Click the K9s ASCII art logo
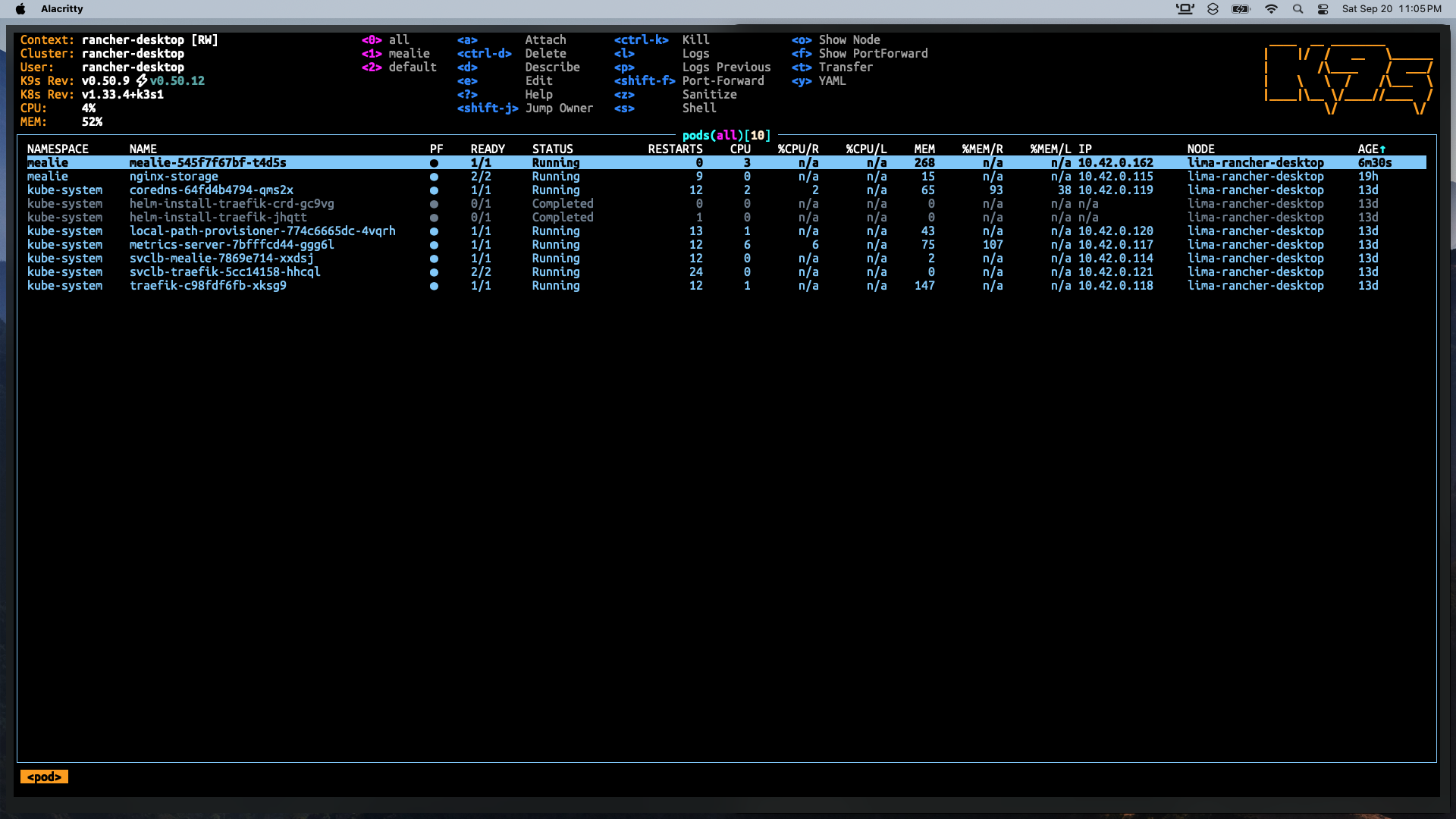 1348,79
